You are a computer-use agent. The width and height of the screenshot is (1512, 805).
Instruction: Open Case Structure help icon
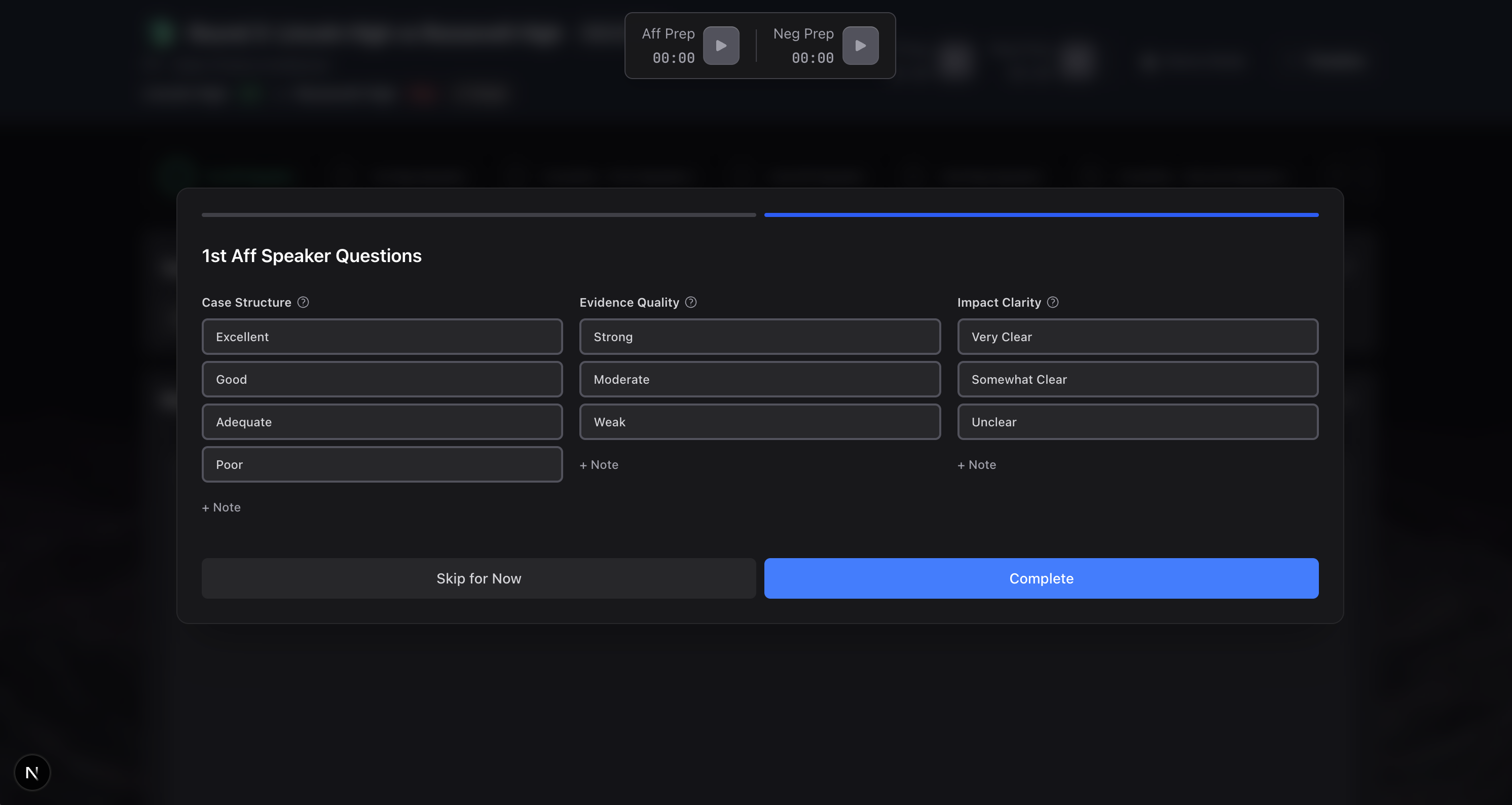point(303,303)
